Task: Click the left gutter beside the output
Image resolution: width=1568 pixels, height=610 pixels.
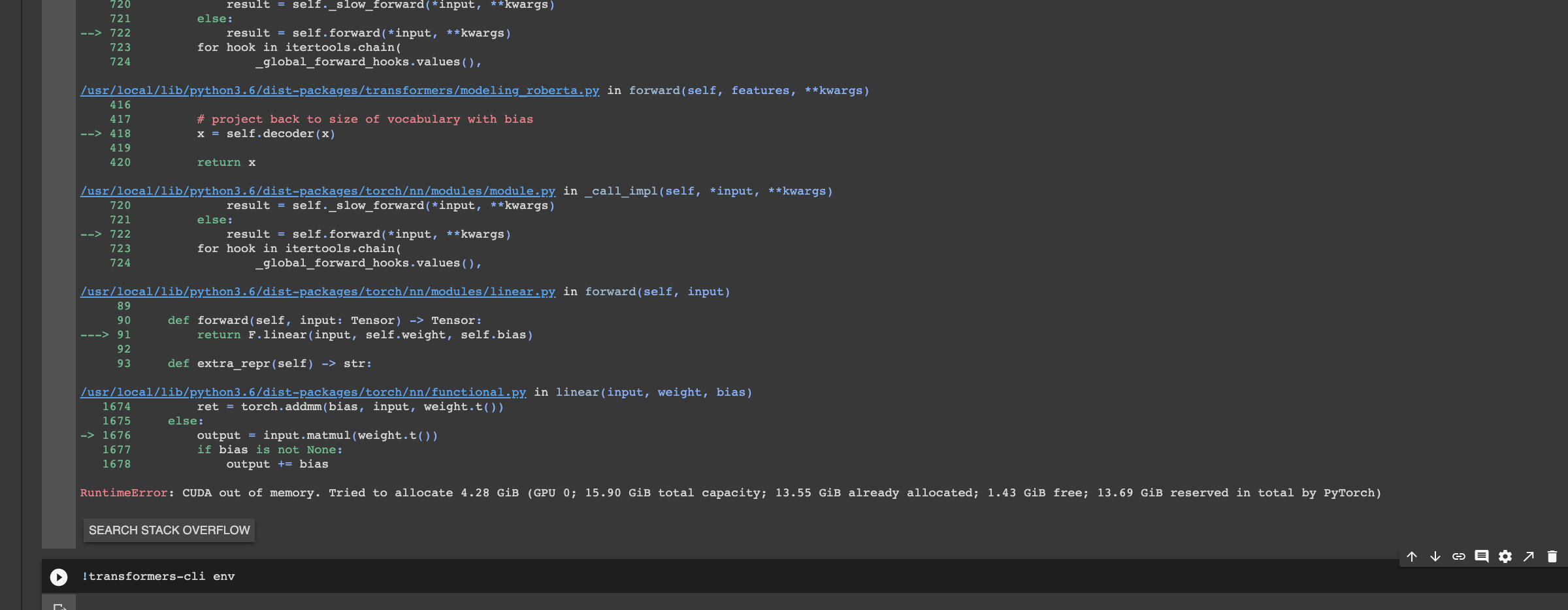Action: tap(57, 261)
